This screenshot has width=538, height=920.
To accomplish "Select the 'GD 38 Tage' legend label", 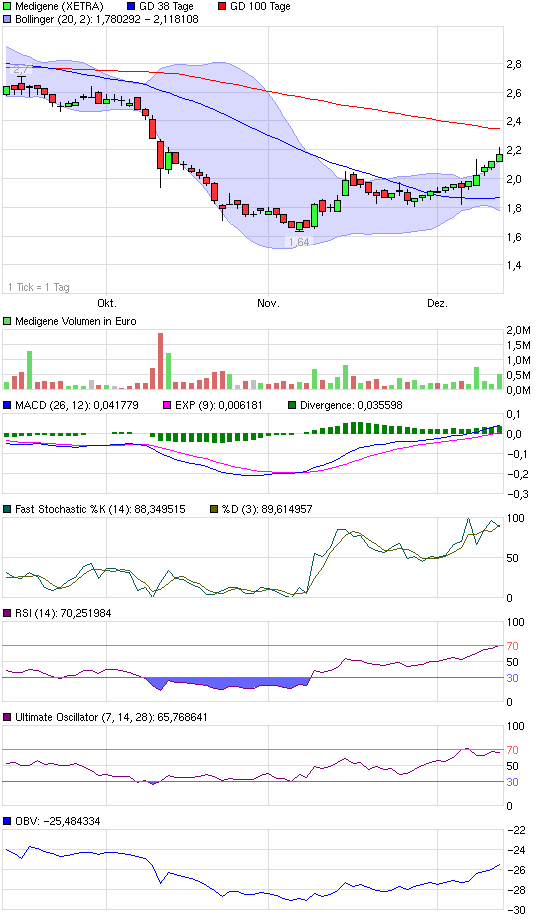I will 166,6.
